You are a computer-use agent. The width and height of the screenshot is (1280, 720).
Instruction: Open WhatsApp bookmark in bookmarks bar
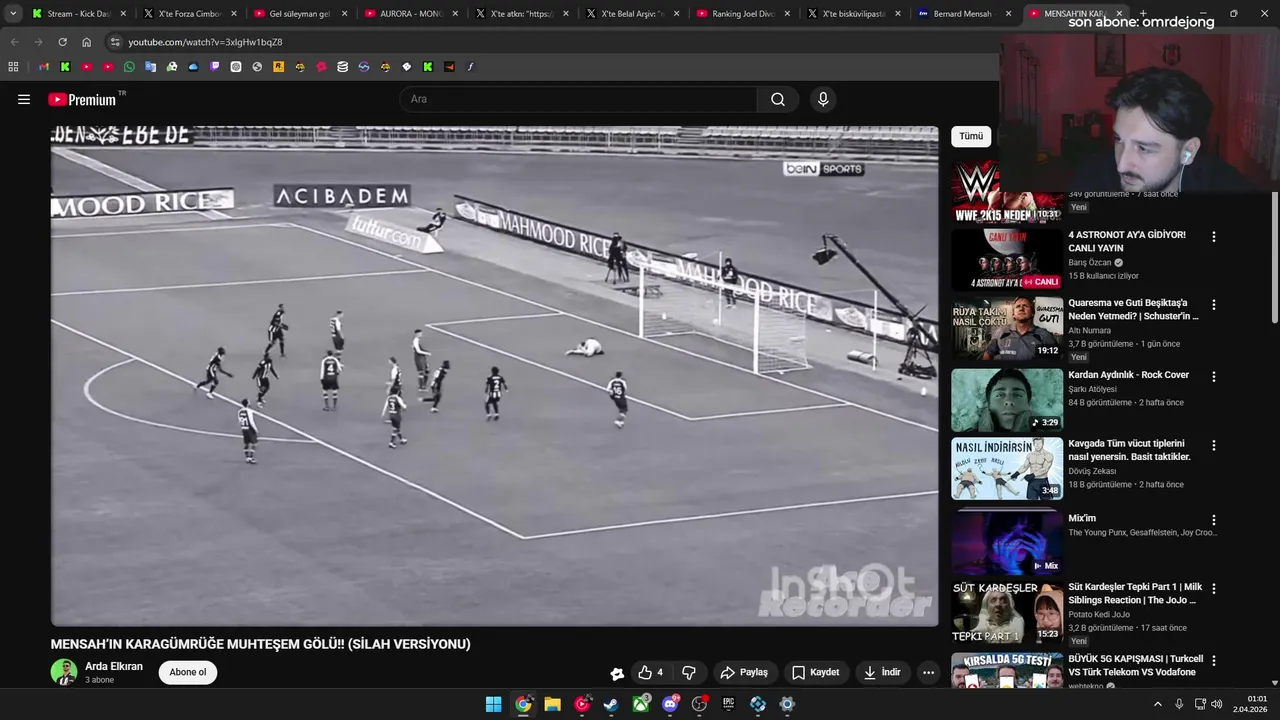coord(129,67)
